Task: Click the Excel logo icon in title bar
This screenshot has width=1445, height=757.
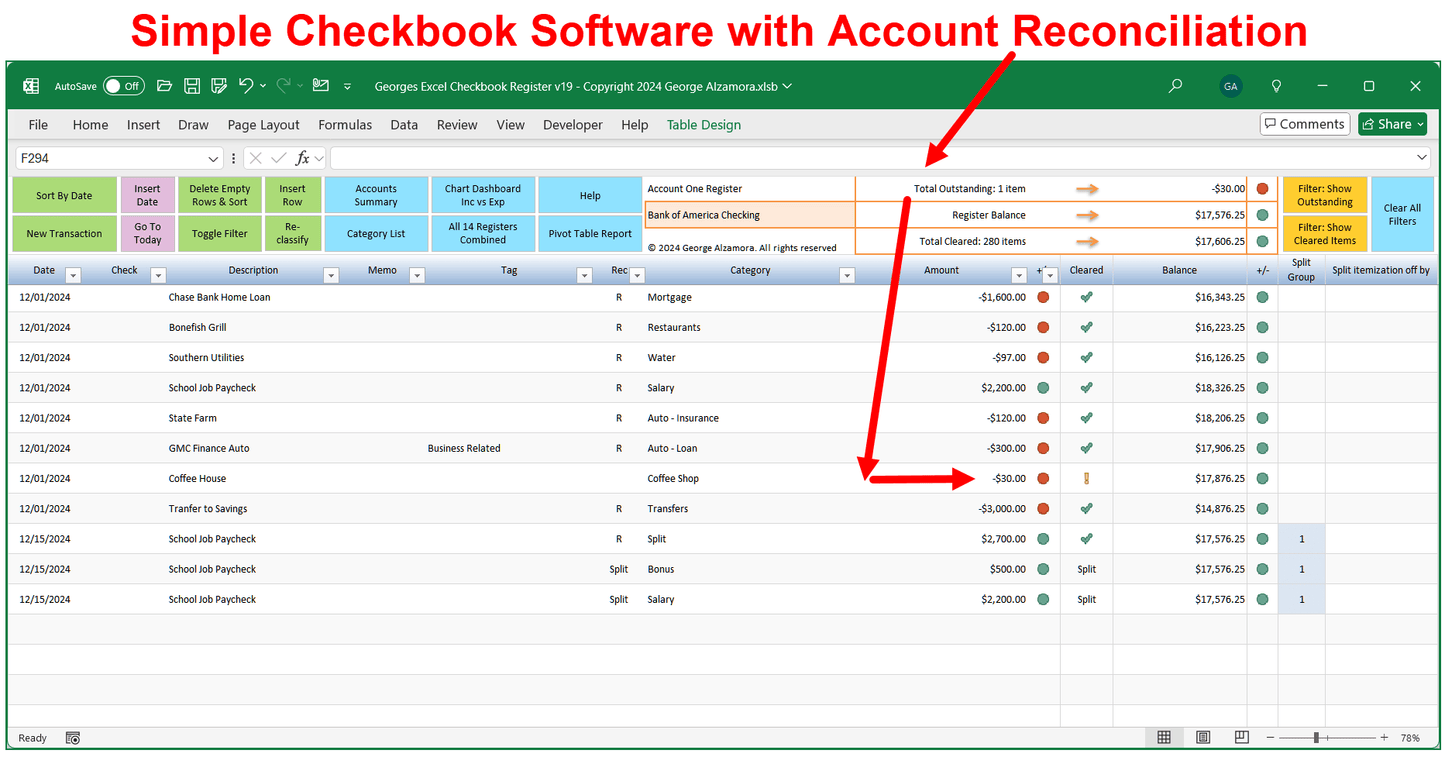Action: point(31,86)
